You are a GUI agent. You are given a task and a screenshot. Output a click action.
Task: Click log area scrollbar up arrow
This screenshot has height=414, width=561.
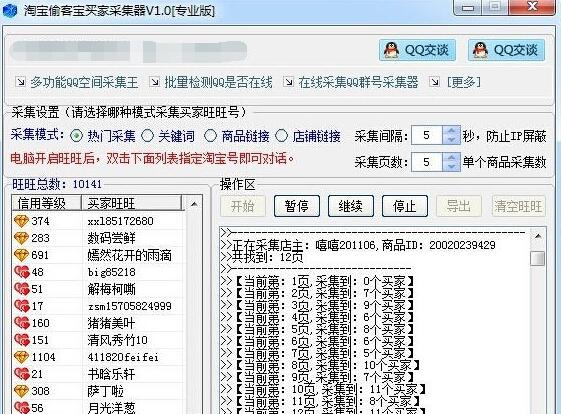537,236
